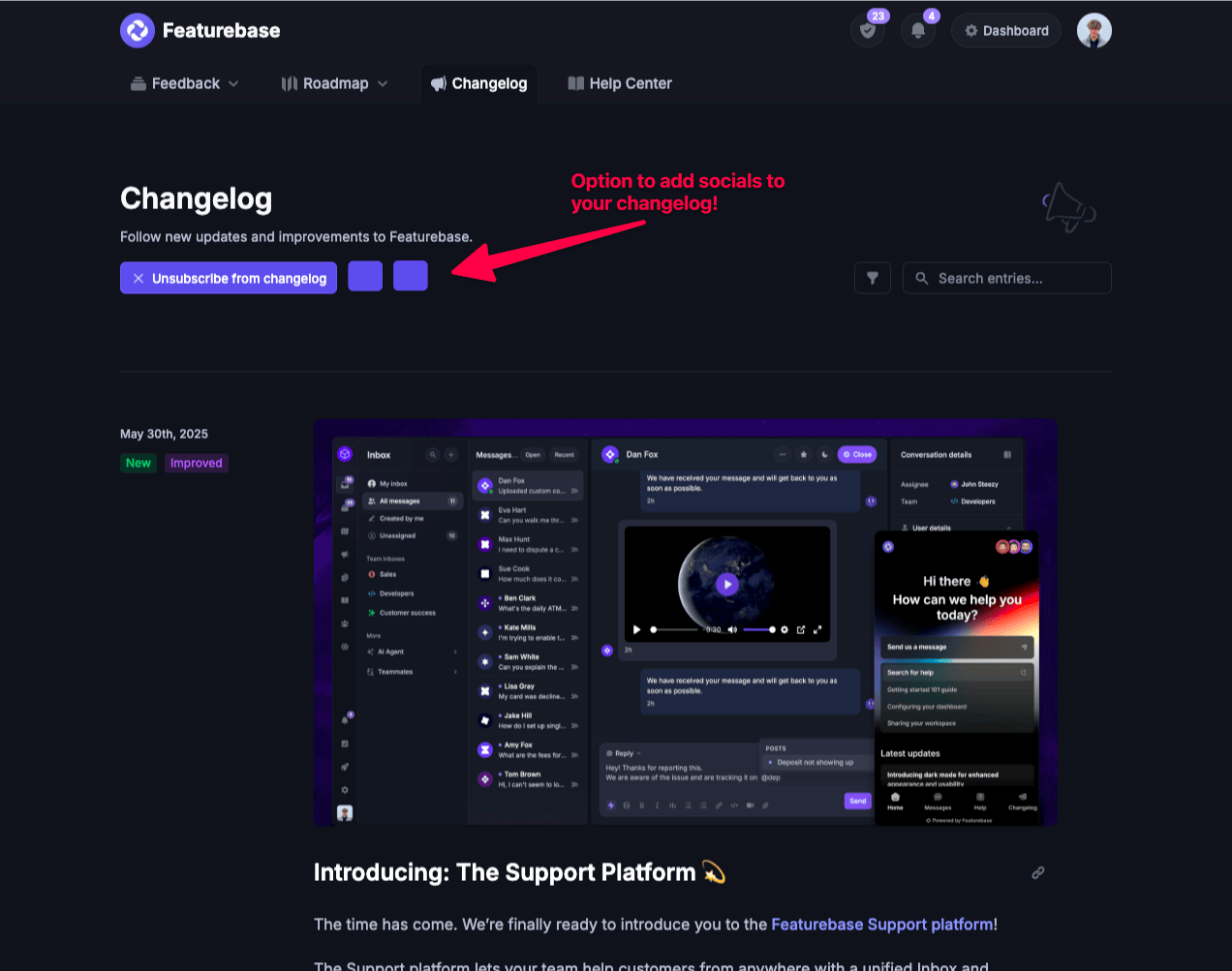The height and width of the screenshot is (971, 1232).
Task: Click the Featurebase logo icon
Action: tap(138, 31)
